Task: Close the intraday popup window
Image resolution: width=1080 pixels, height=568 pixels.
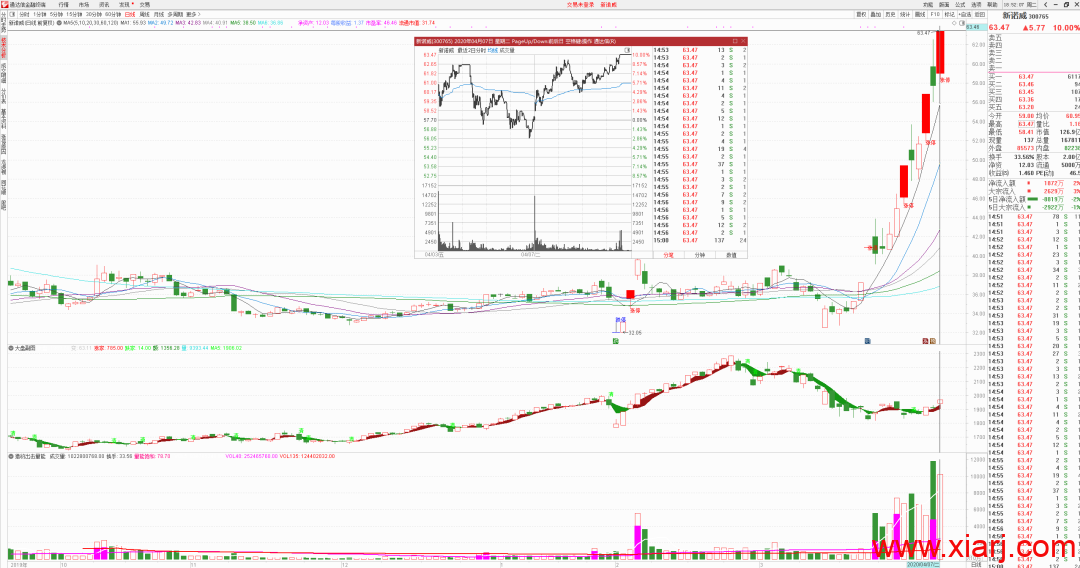Action: pos(742,41)
